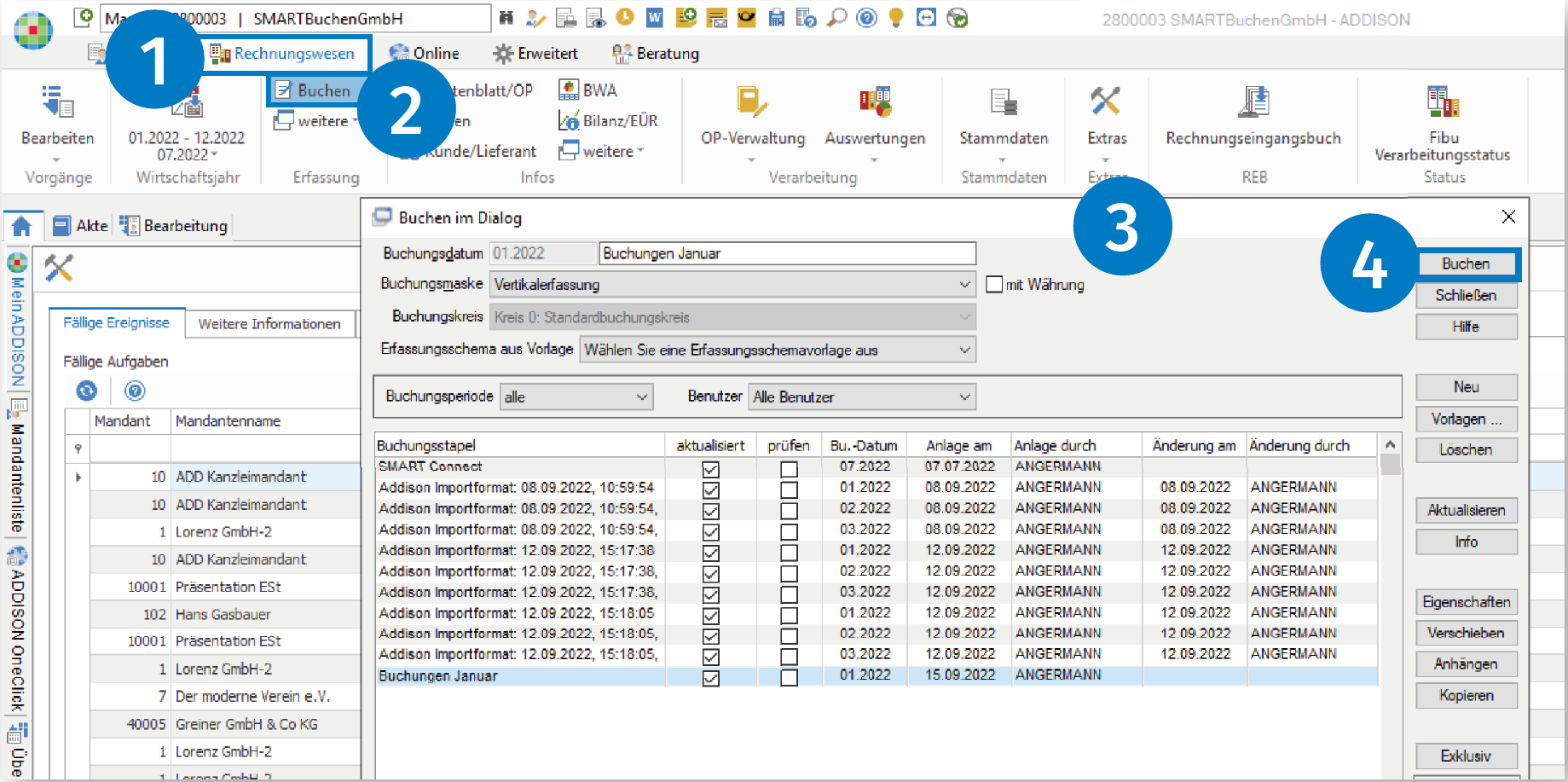Click the globe with checkmark icon
The image size is (1568, 782).
click(958, 18)
